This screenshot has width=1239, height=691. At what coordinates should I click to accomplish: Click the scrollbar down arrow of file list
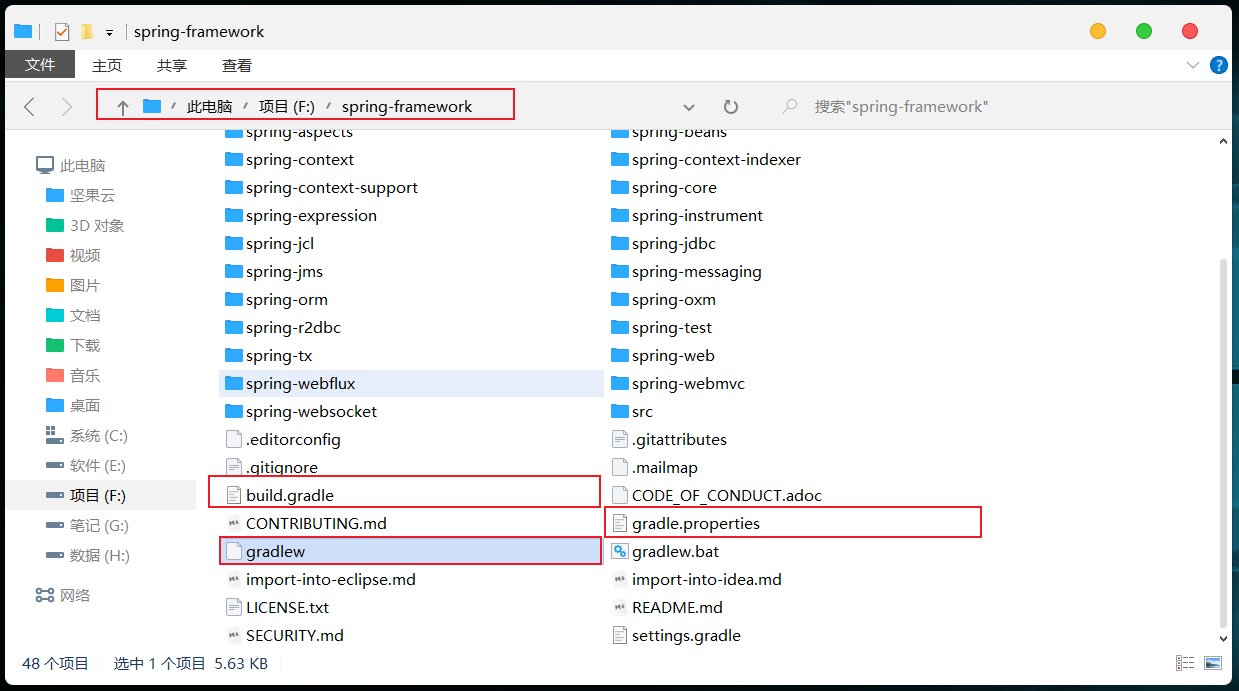[x=1223, y=638]
